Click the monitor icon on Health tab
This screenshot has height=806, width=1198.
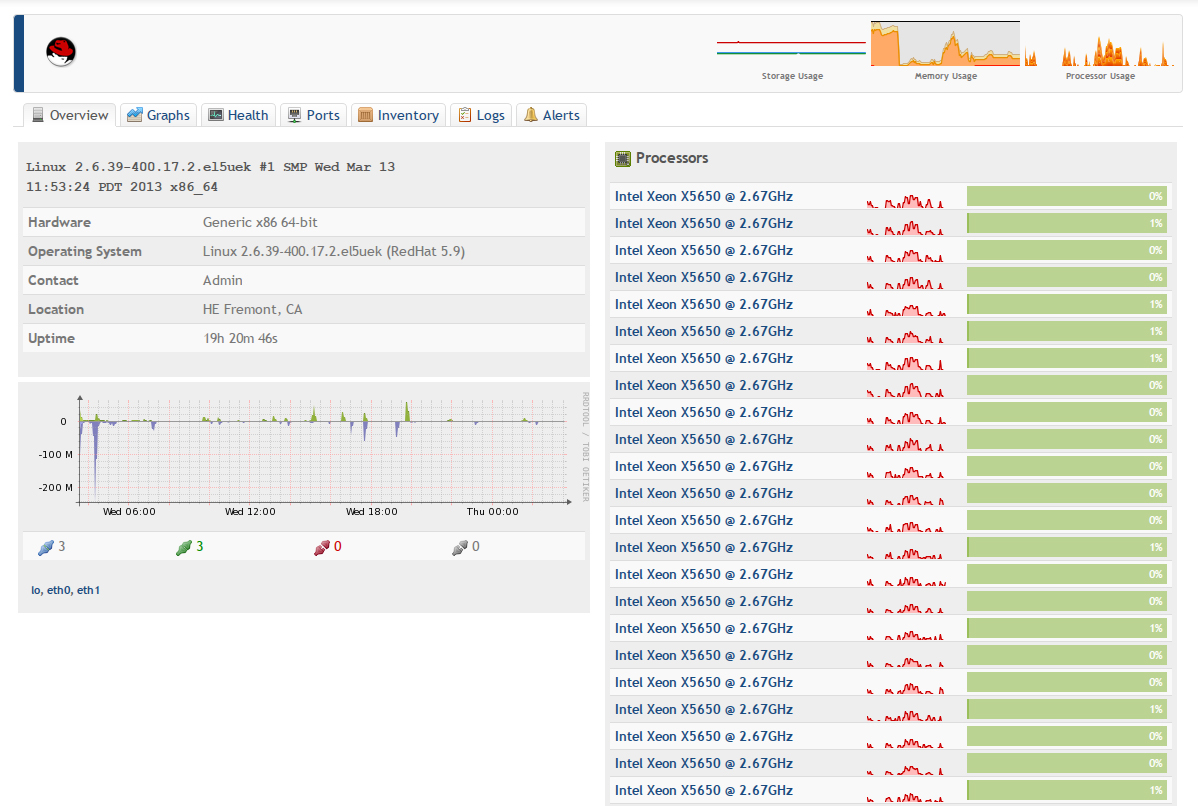tap(215, 115)
